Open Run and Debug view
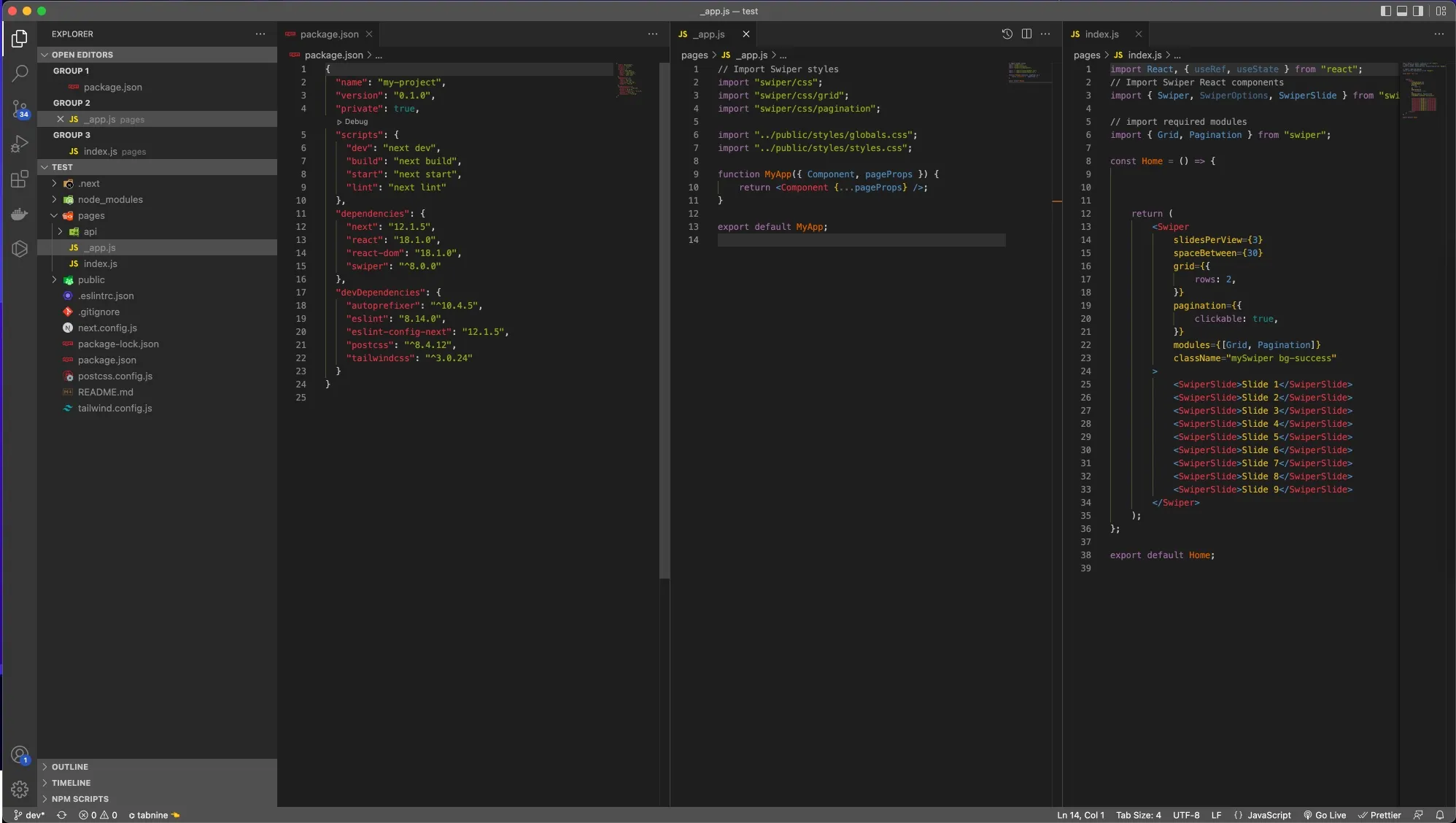The height and width of the screenshot is (823, 1456). (20, 144)
